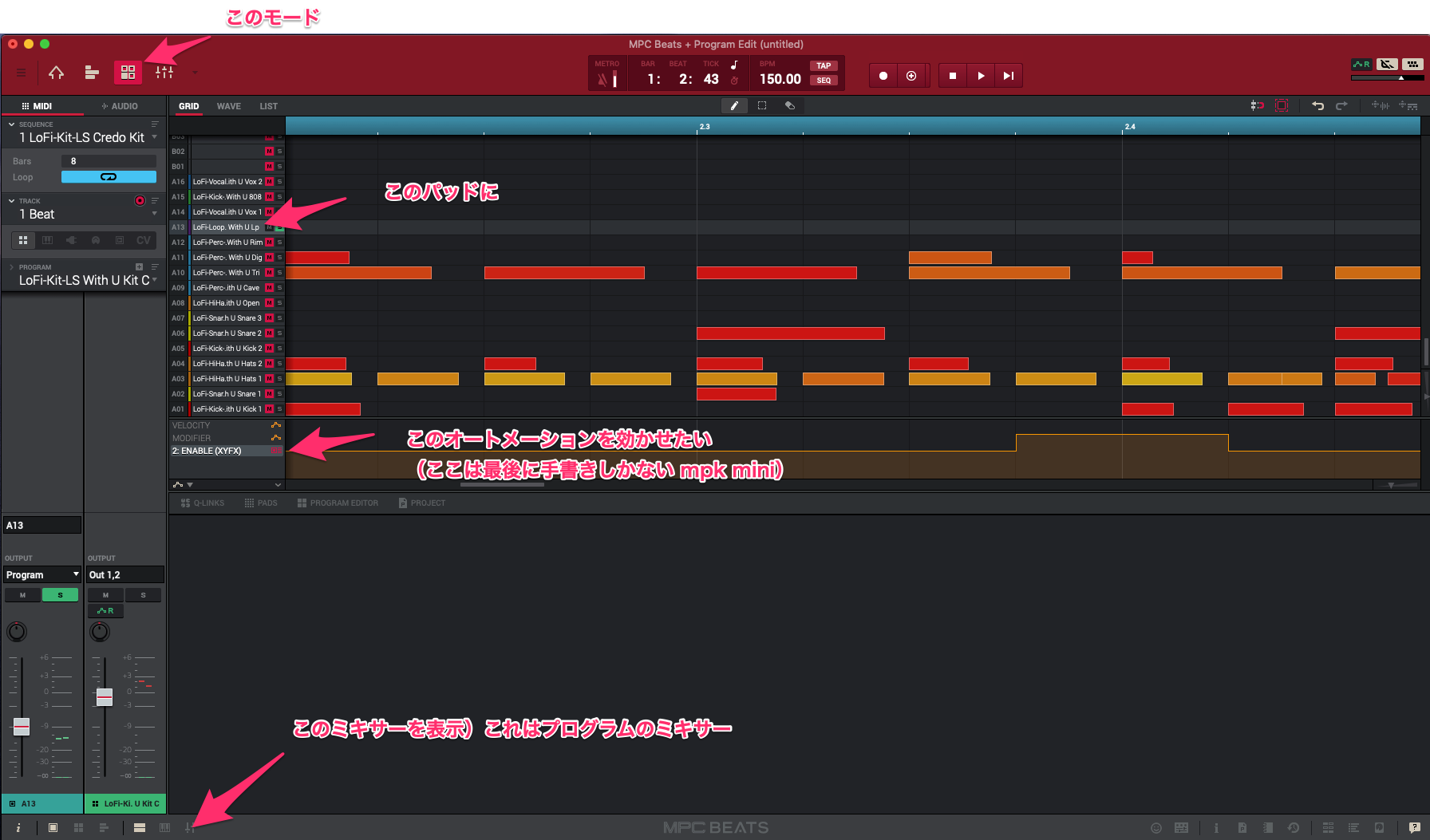Stop playback
This screenshot has height=840, width=1430.
(x=953, y=76)
